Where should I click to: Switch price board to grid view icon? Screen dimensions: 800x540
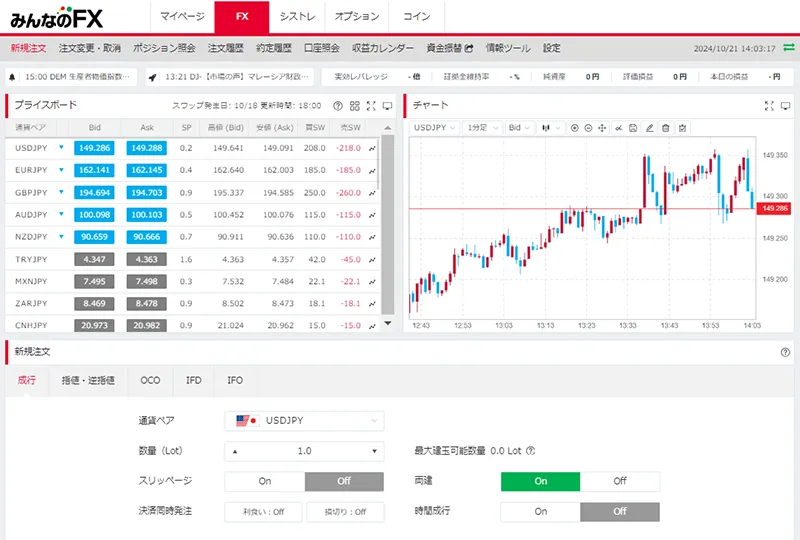tap(354, 105)
